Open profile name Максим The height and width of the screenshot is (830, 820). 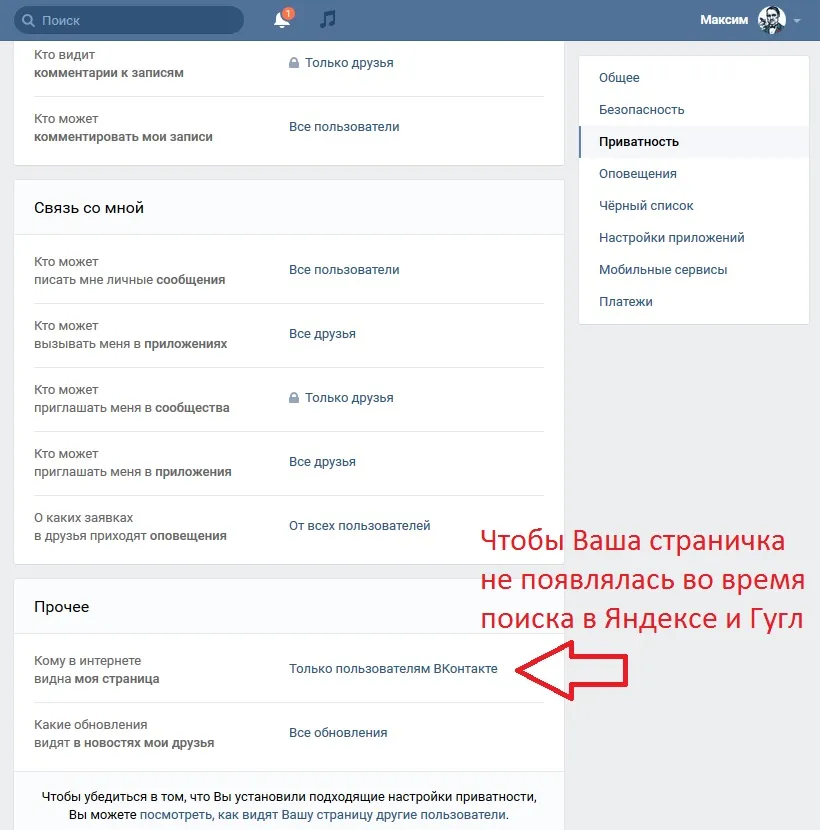pyautogui.click(x=724, y=20)
